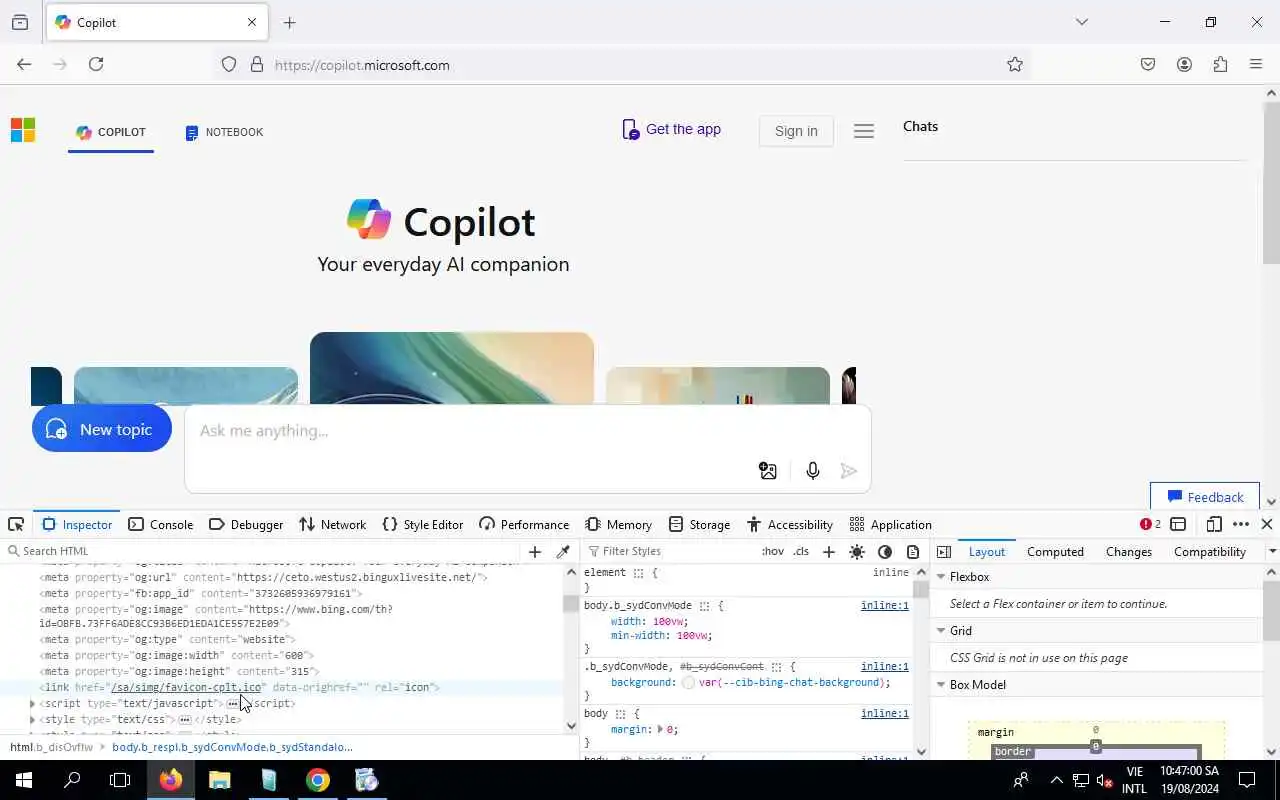
Task: Select the COPILOT tab
Action: [x=111, y=132]
